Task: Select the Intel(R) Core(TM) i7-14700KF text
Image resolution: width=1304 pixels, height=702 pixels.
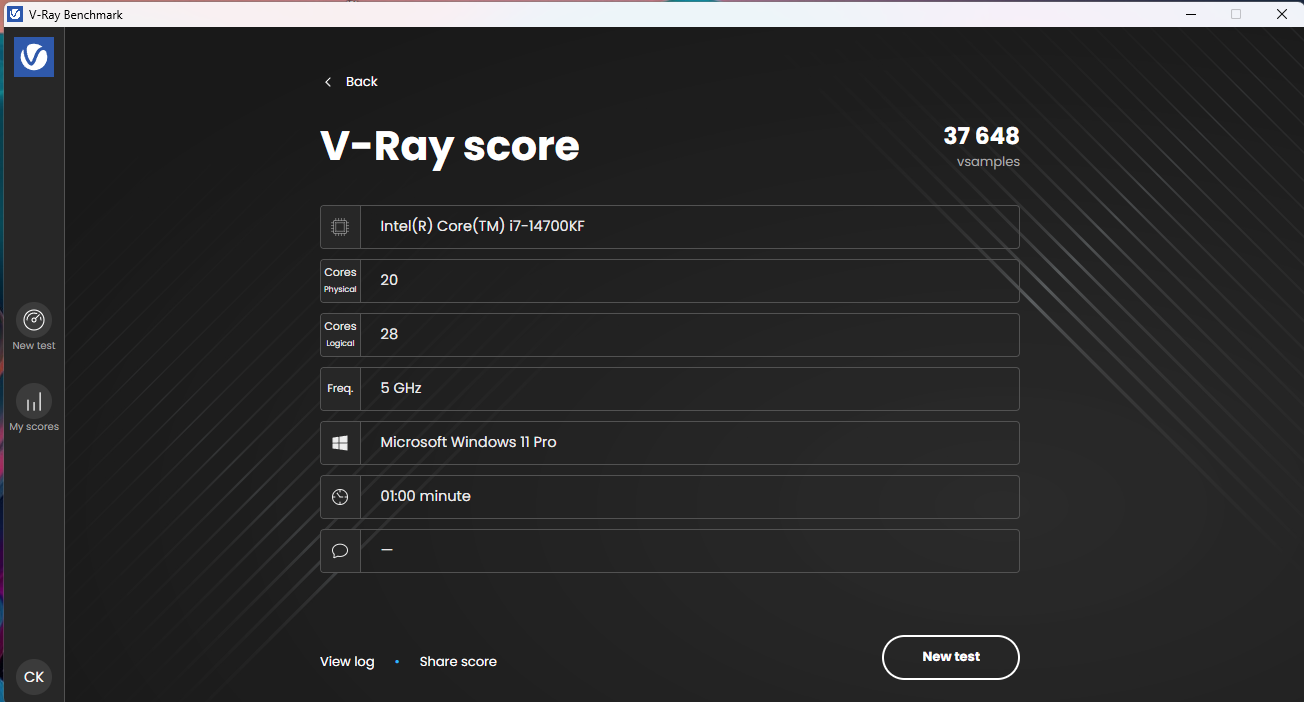Action: click(482, 226)
